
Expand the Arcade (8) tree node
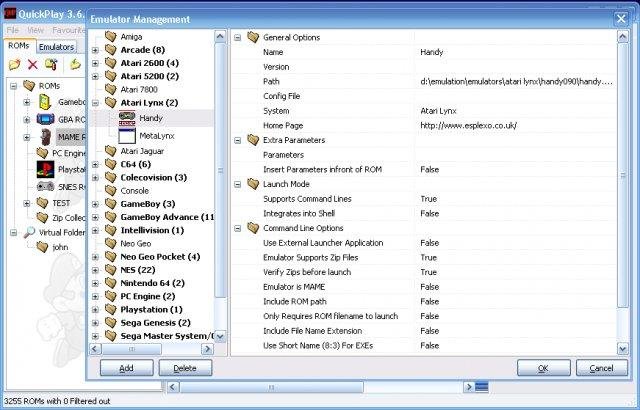point(95,50)
